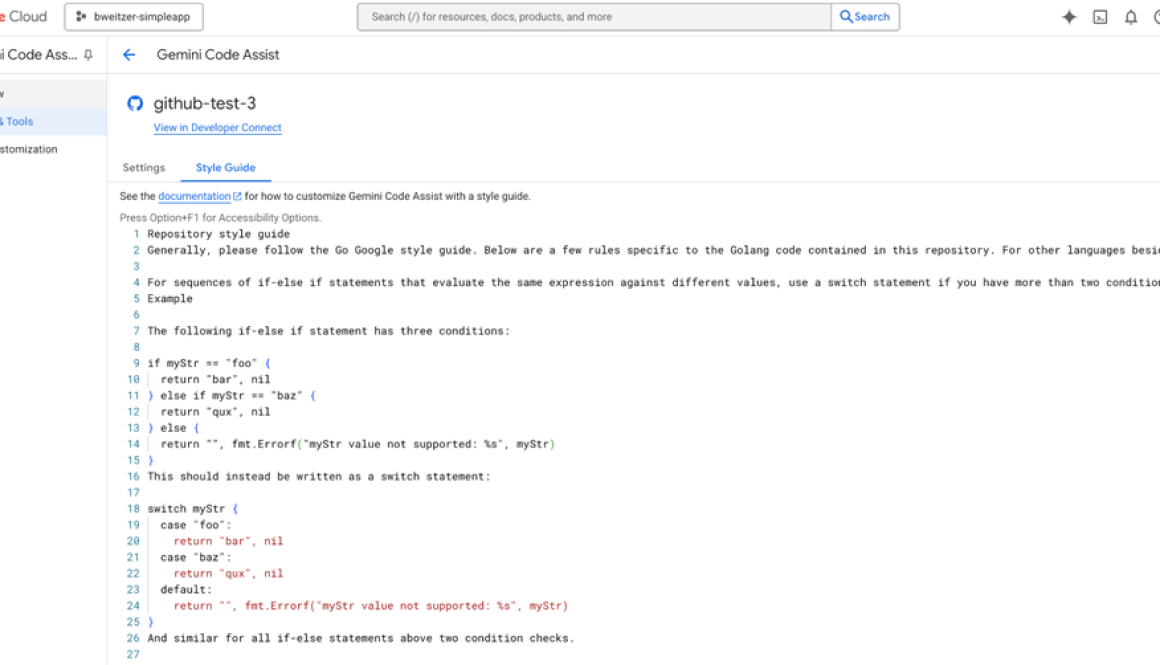Click the GitHub logo next to github-test-3

(135, 103)
